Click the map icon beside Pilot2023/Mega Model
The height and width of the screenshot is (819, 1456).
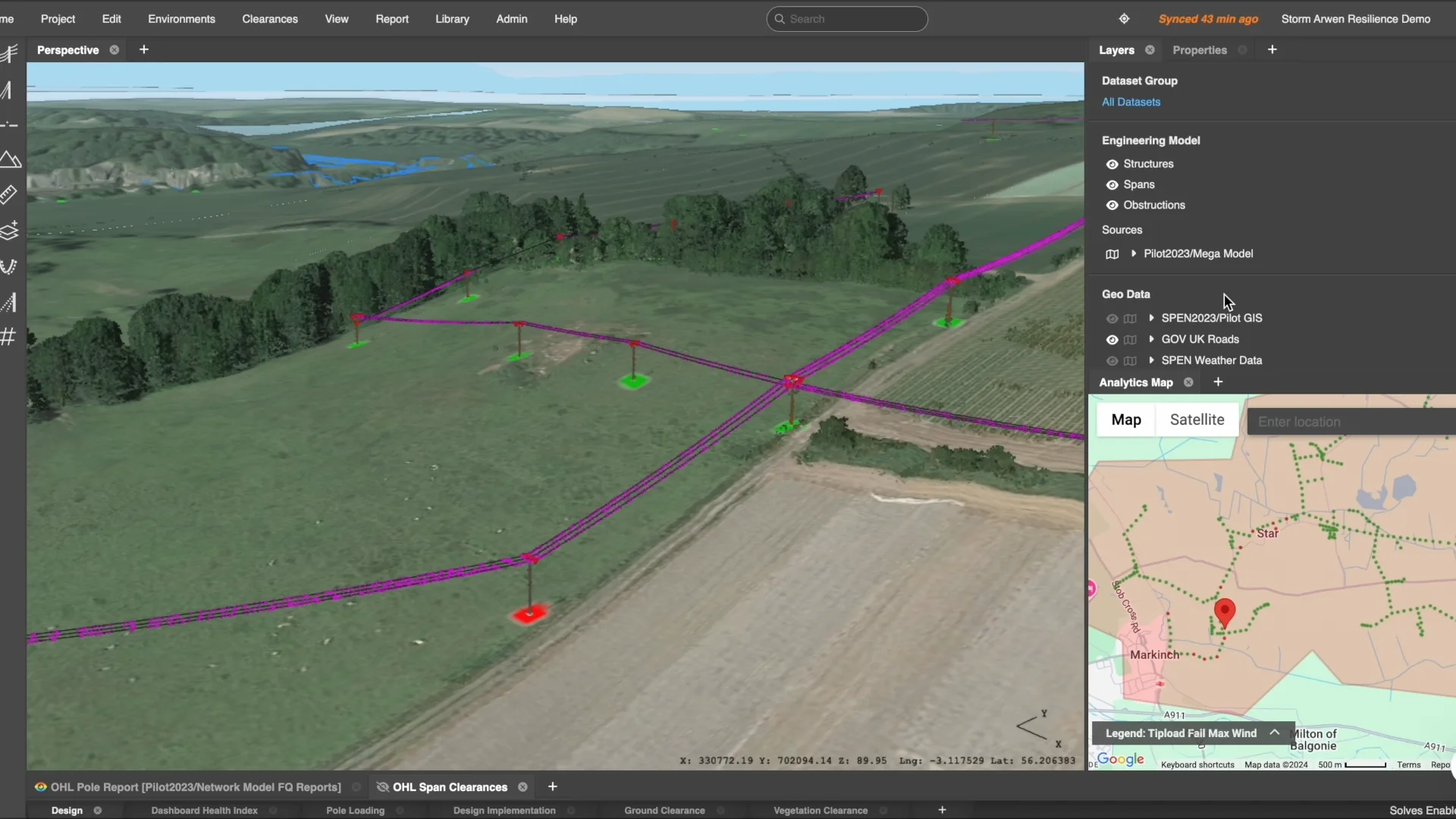pos(1112,254)
